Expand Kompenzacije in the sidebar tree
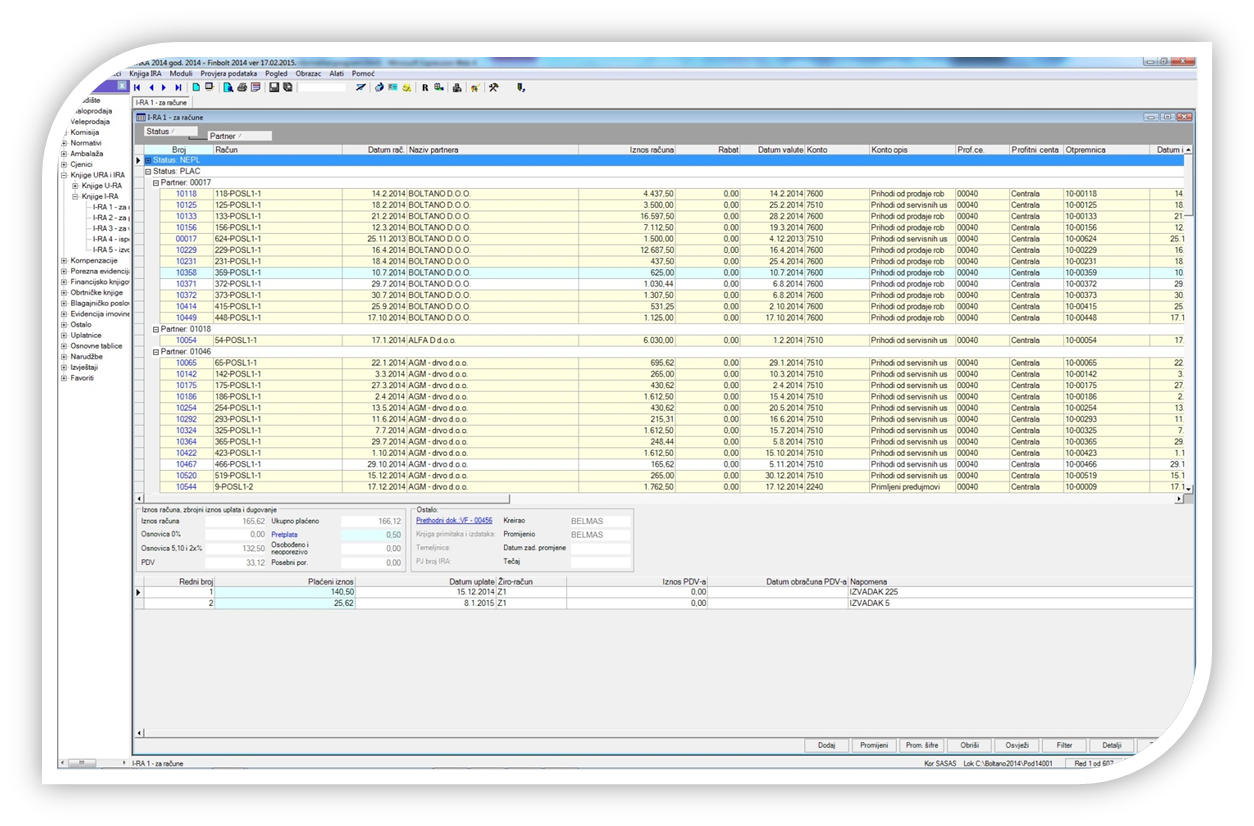 64,260
